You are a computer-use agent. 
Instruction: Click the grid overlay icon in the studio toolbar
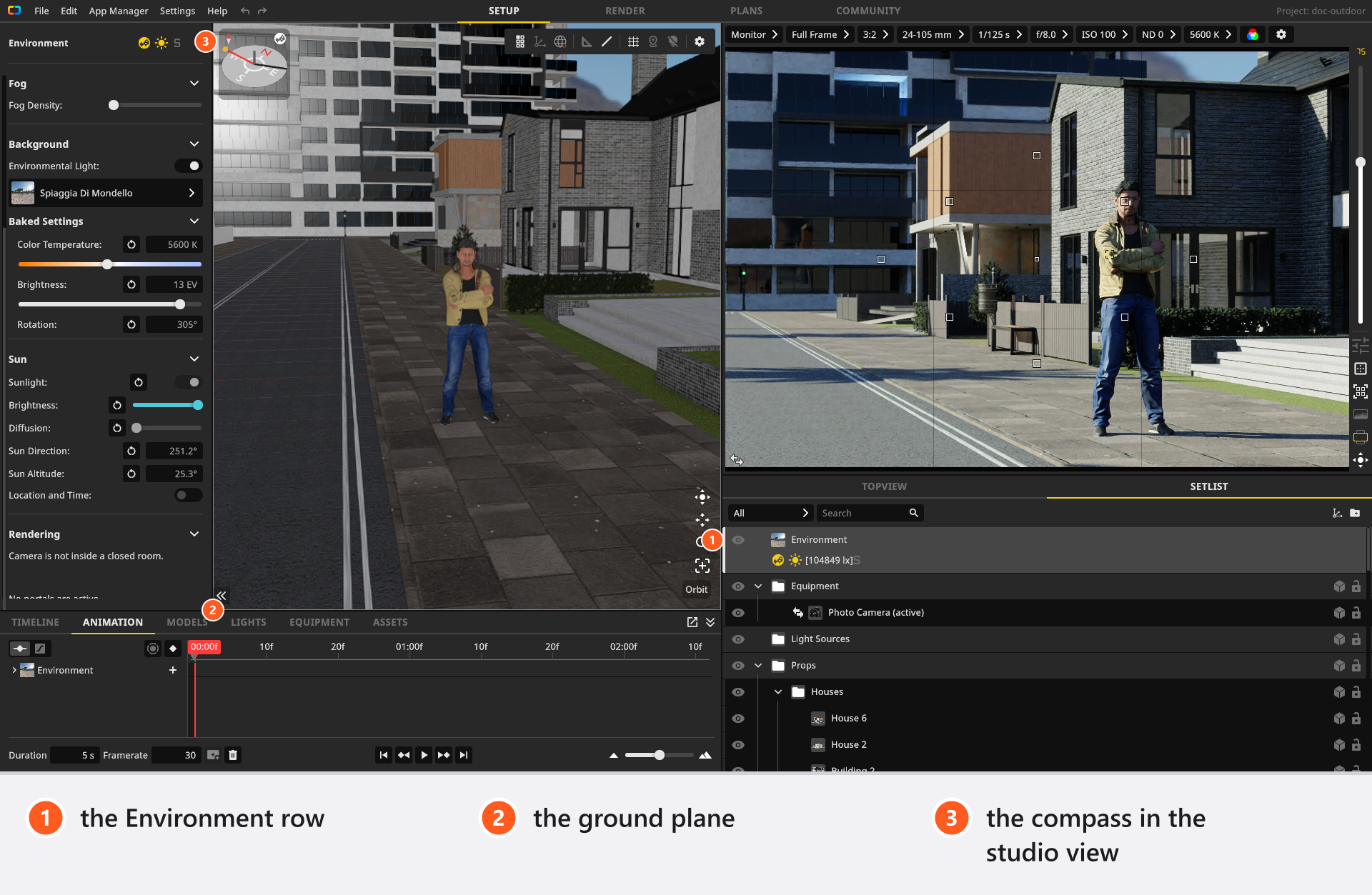(x=633, y=41)
